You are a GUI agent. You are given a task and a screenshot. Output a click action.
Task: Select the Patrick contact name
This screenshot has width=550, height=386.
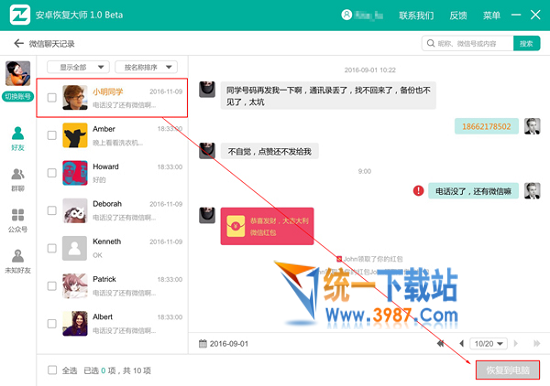104,279
